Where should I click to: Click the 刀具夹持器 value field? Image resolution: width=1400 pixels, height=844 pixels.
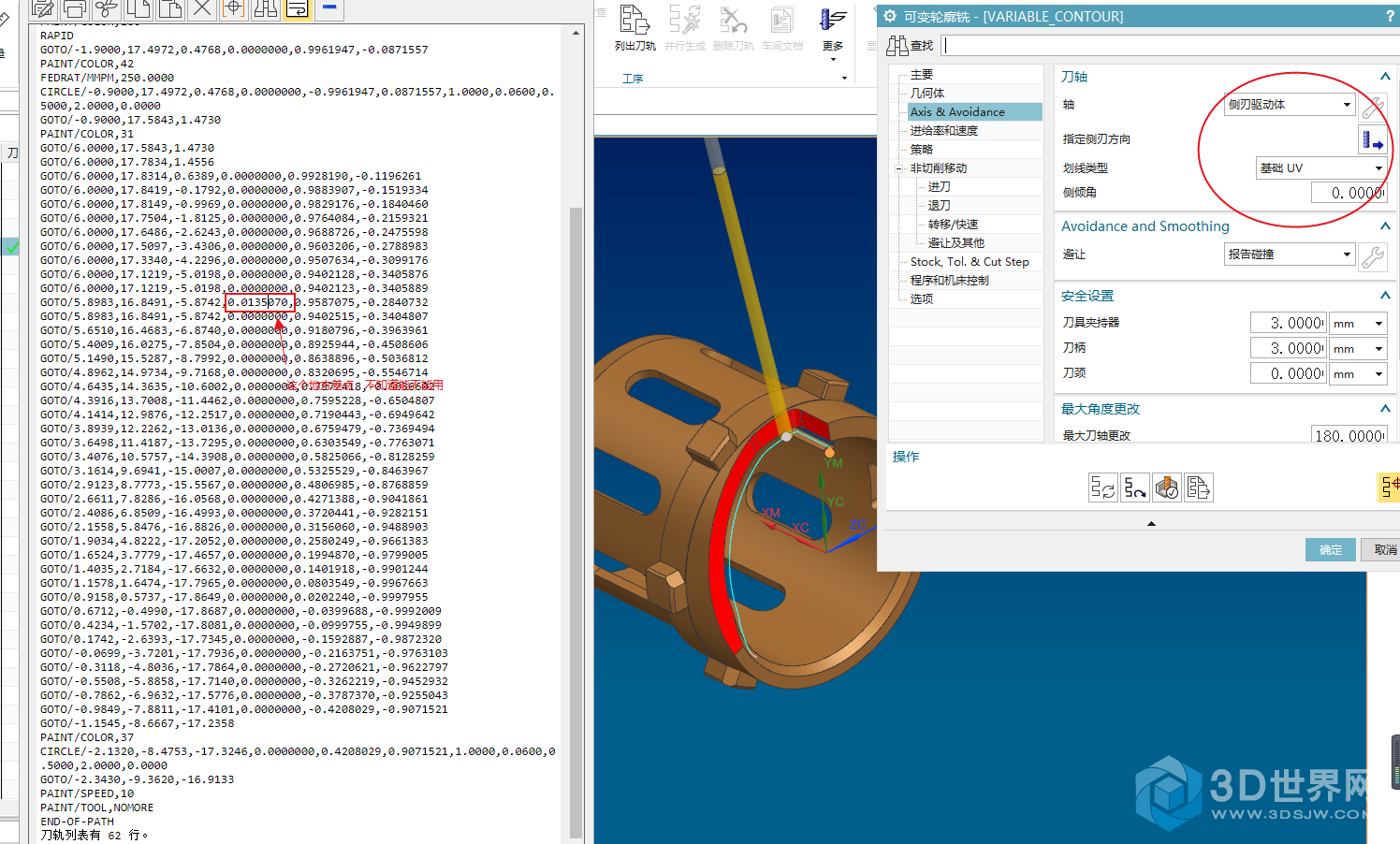click(1289, 323)
